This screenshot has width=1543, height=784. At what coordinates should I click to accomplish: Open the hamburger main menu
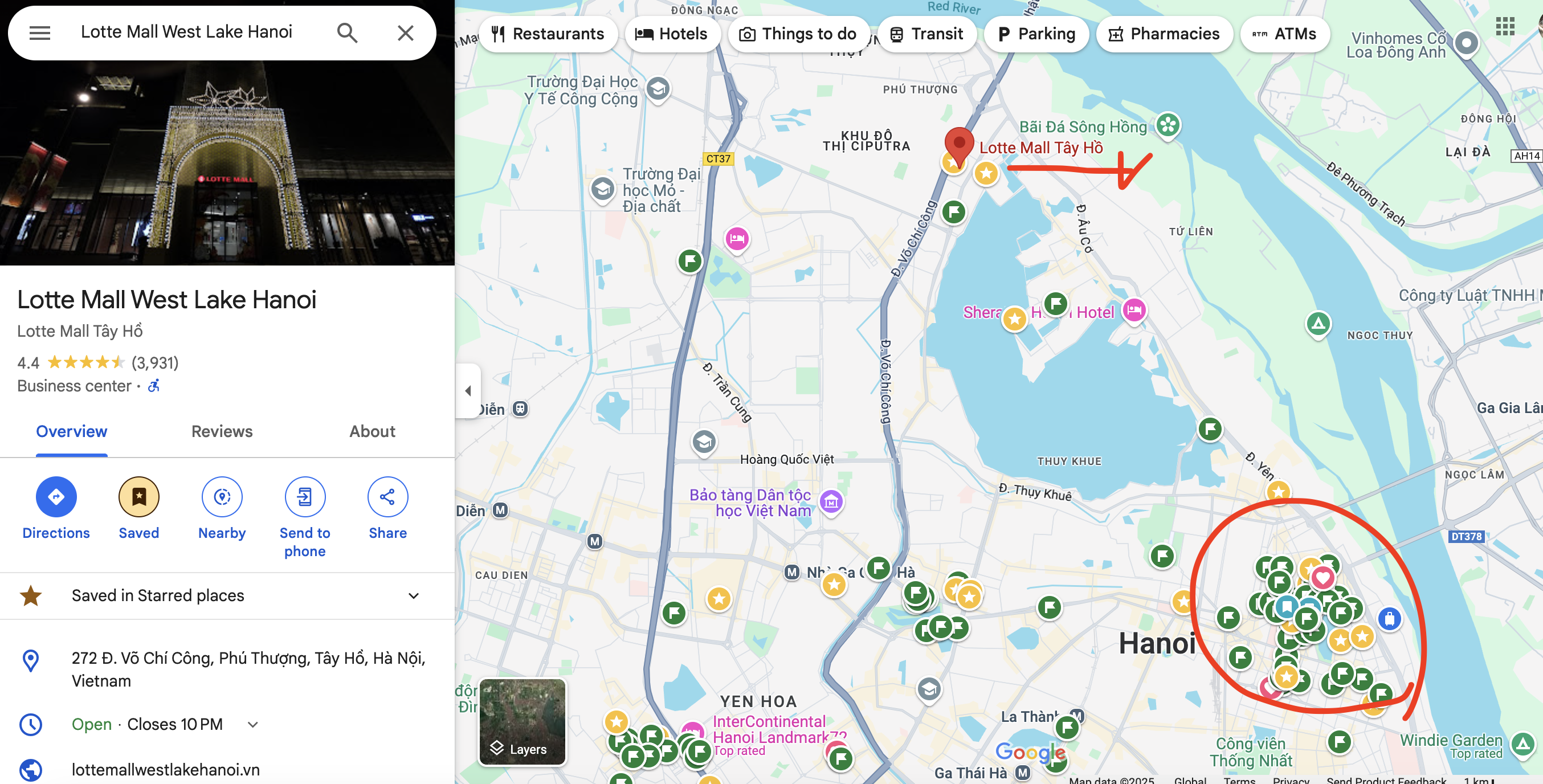(39, 33)
